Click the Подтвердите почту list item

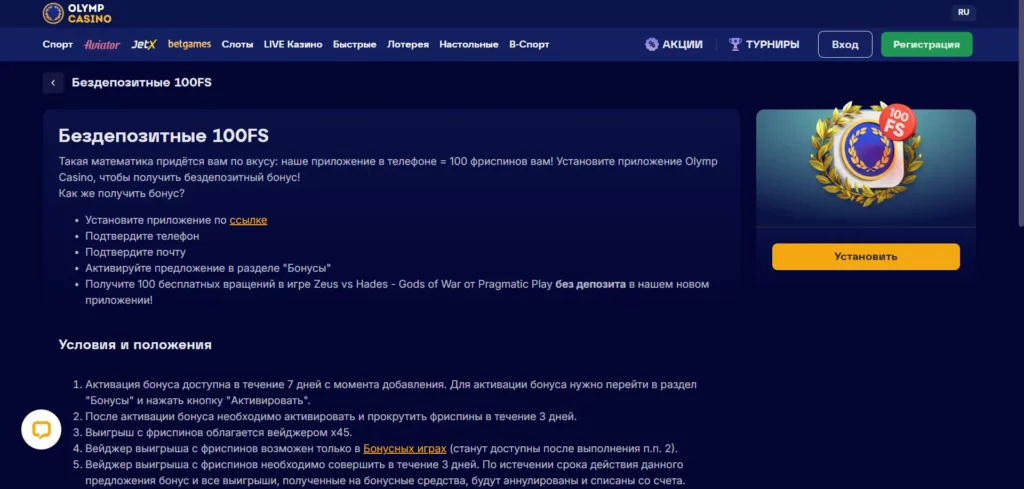[x=136, y=252]
